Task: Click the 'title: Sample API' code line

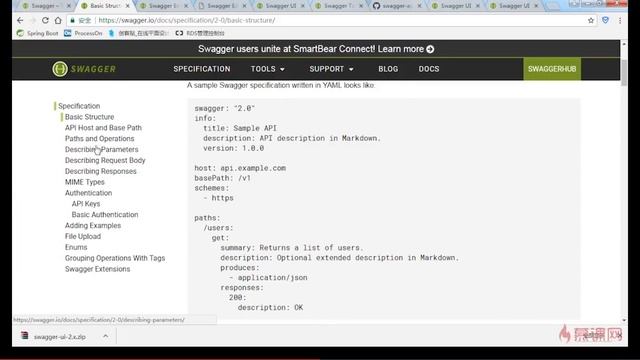Action: click(240, 128)
